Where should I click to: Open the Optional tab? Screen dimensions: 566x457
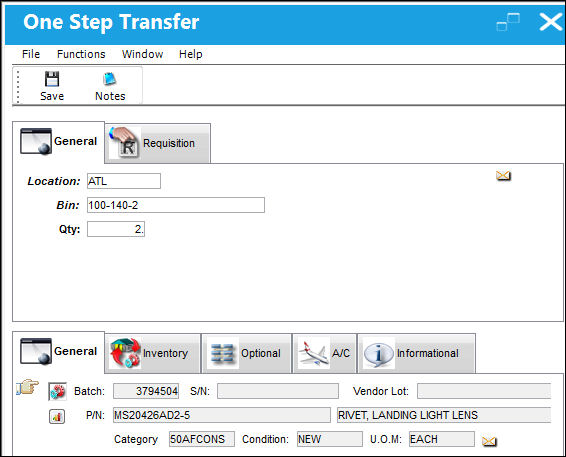[x=247, y=353]
